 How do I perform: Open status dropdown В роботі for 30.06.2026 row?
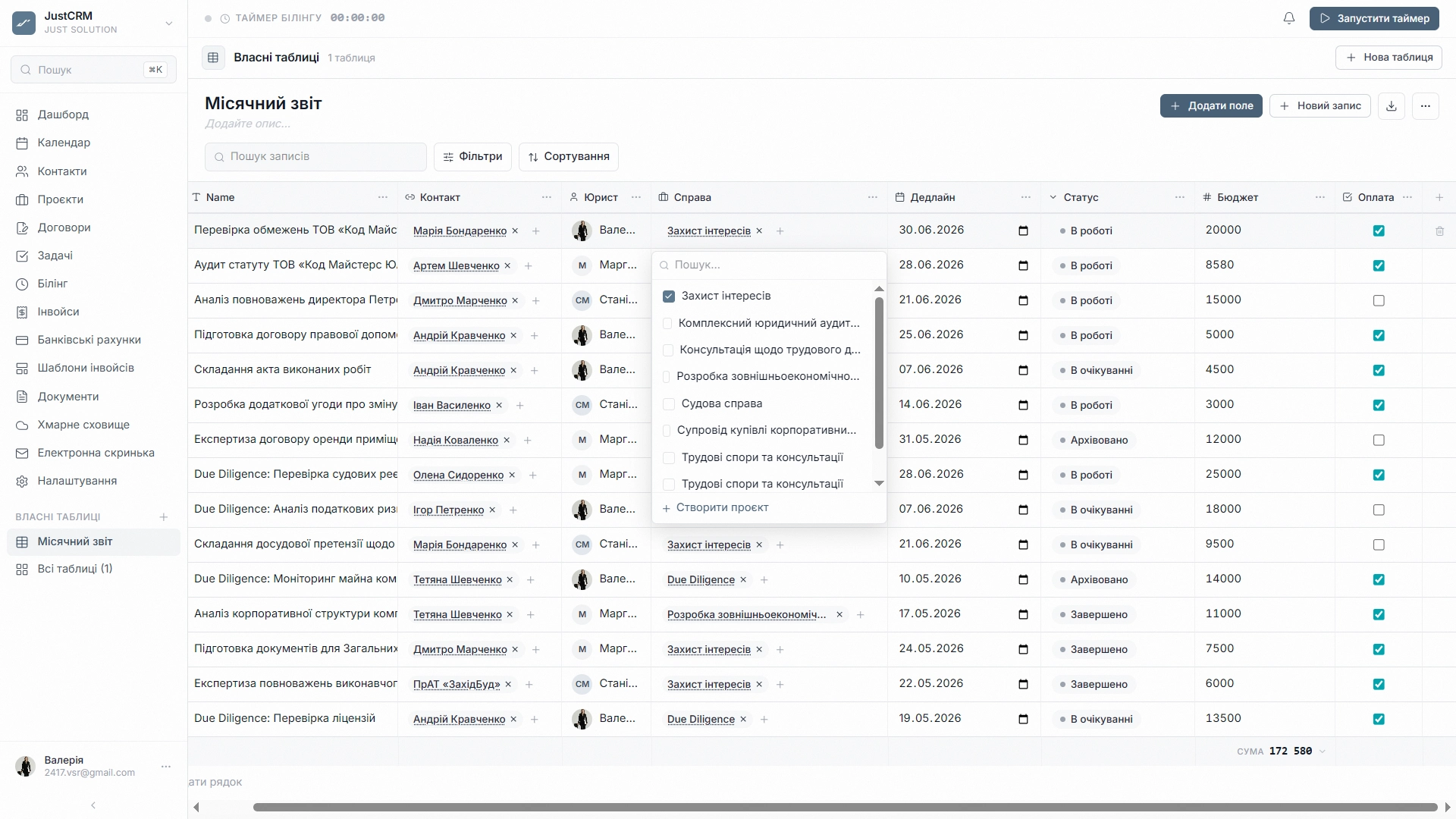pos(1086,231)
